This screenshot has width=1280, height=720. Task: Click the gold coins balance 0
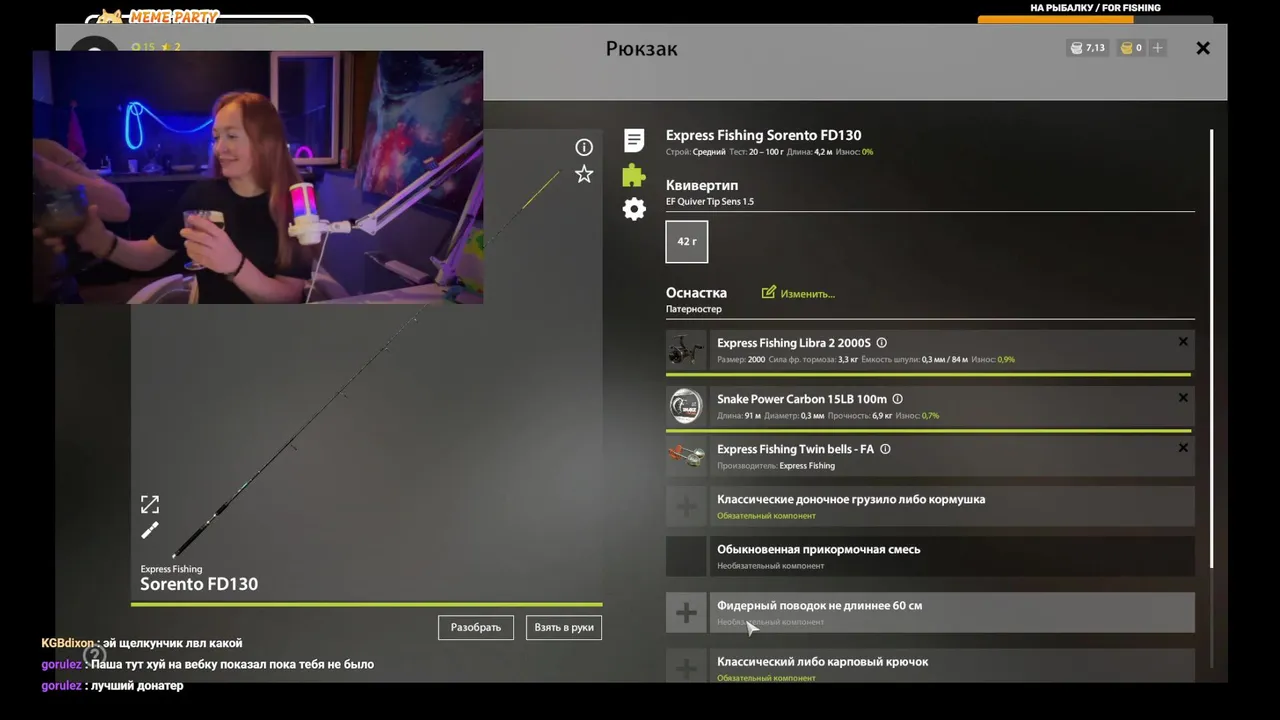1132,47
